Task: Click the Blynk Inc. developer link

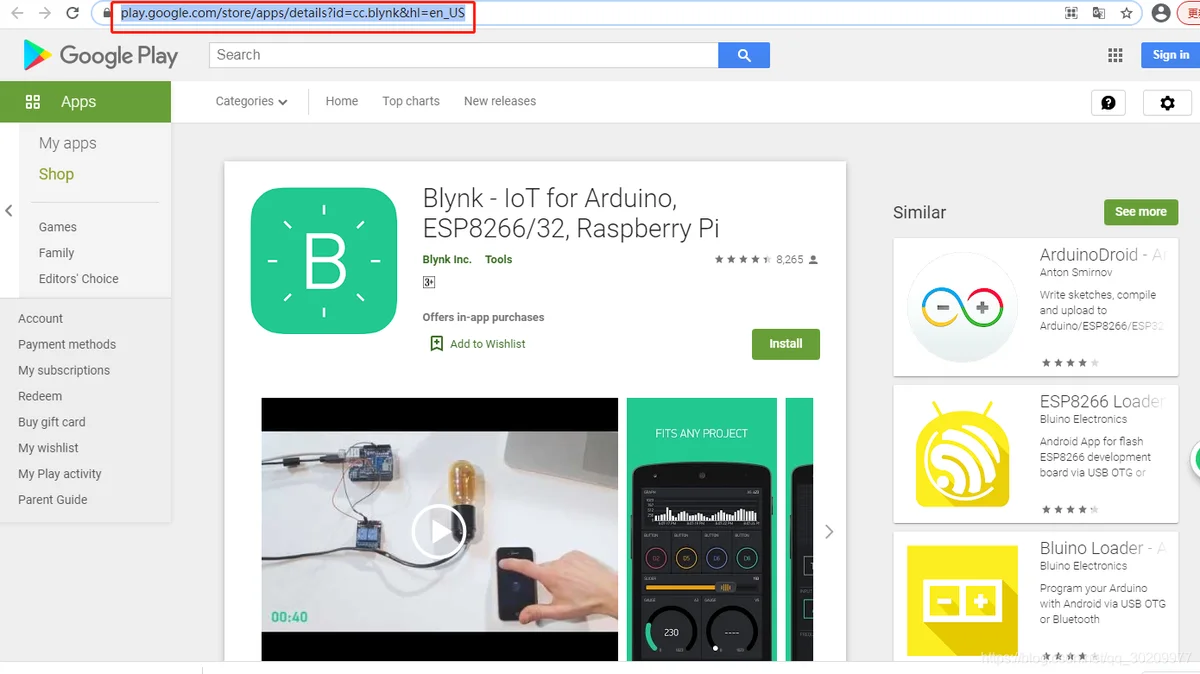Action: [447, 259]
